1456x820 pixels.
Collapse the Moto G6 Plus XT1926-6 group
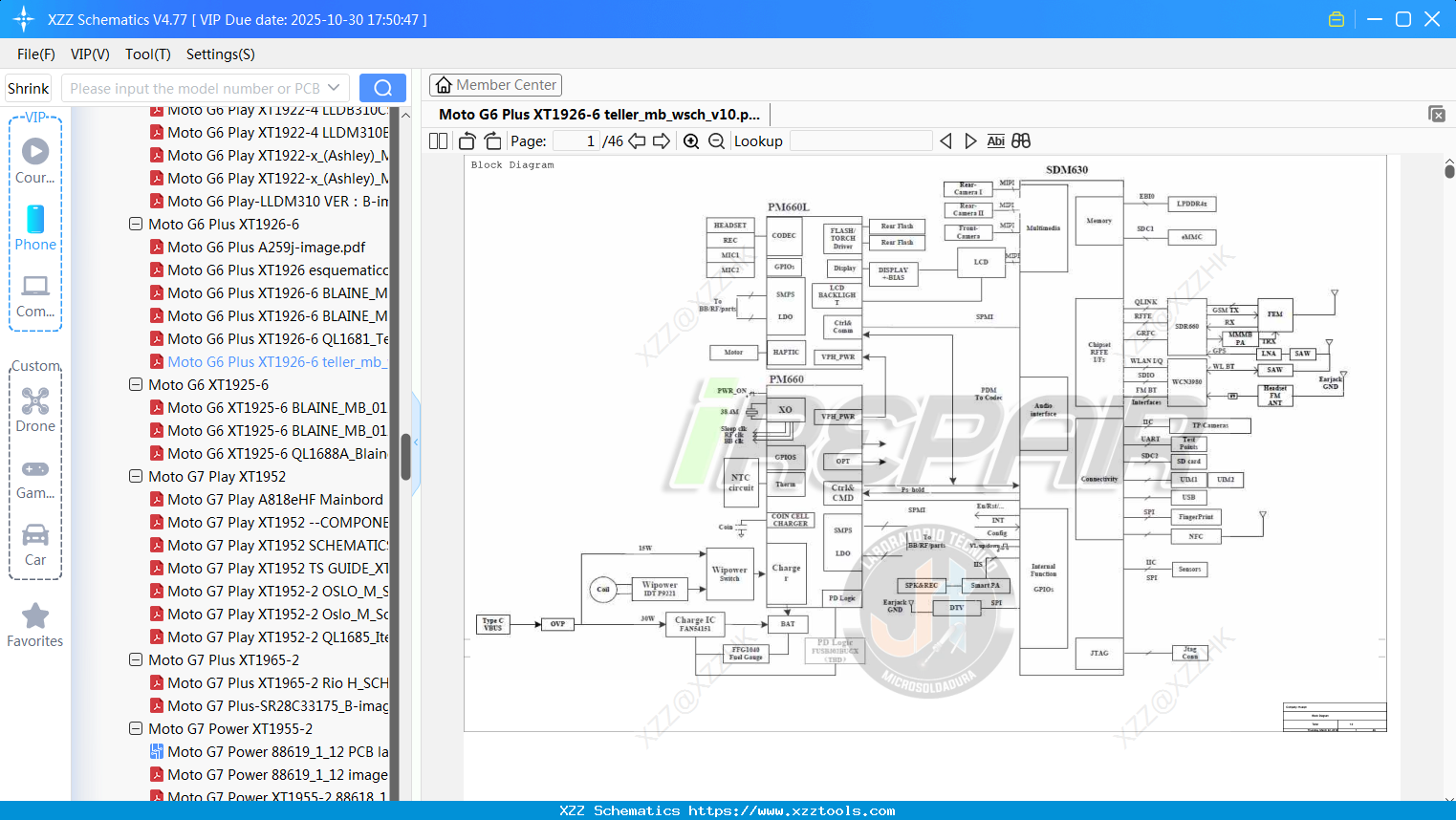[136, 225]
